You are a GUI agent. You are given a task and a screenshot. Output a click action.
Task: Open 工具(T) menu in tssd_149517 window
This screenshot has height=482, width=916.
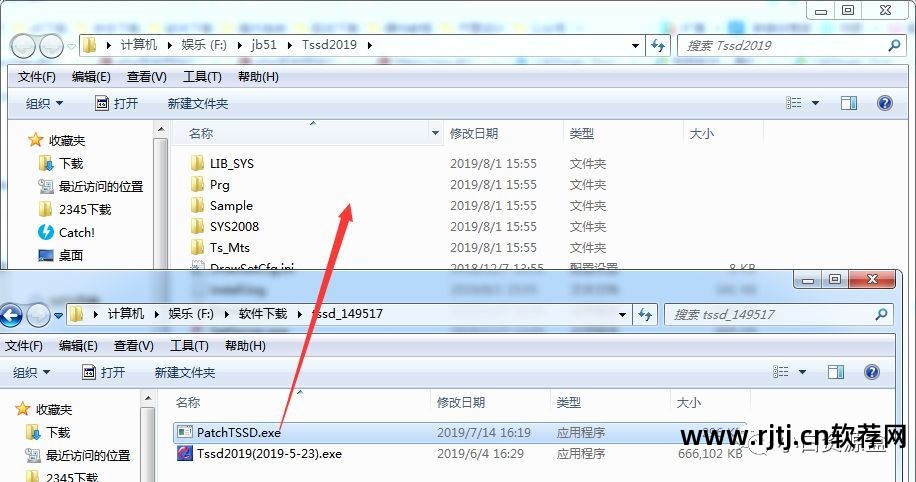[x=189, y=346]
